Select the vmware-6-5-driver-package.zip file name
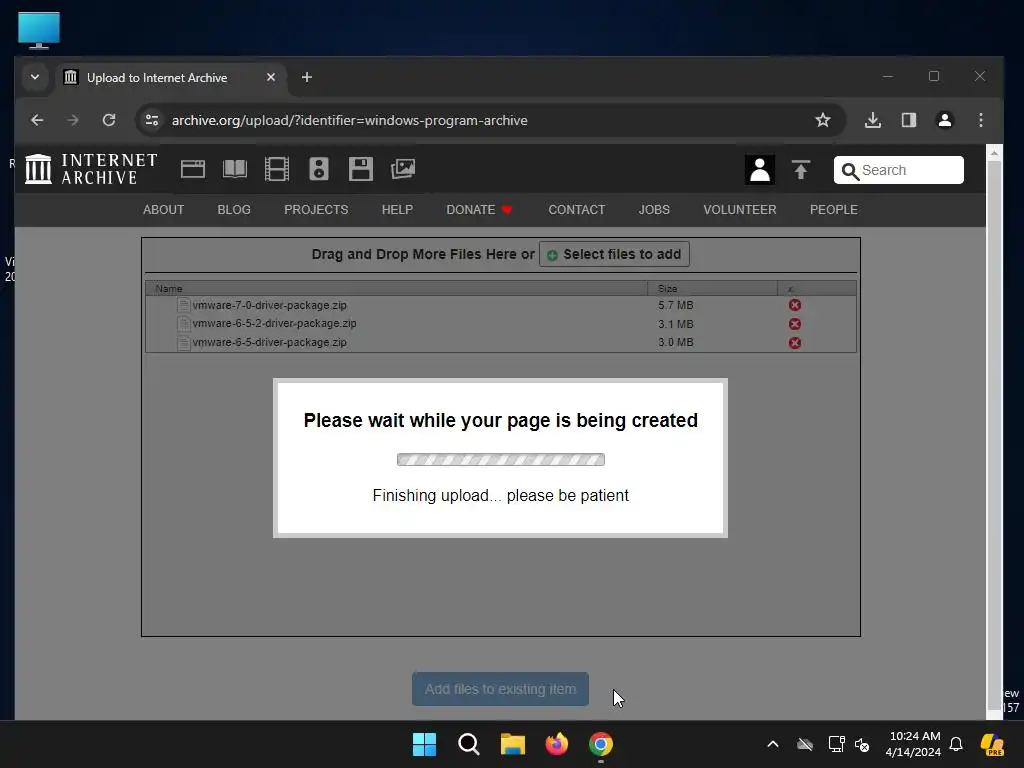 [270, 342]
